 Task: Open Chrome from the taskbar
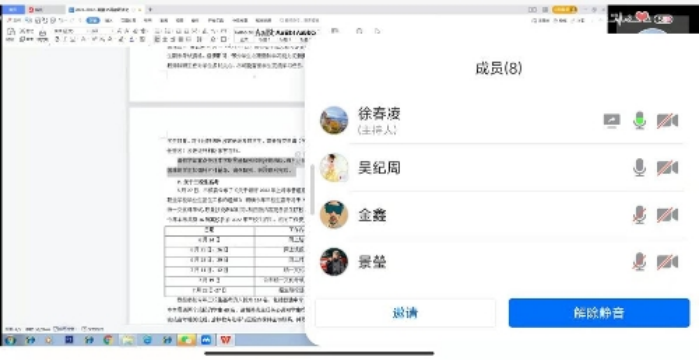coord(108,340)
